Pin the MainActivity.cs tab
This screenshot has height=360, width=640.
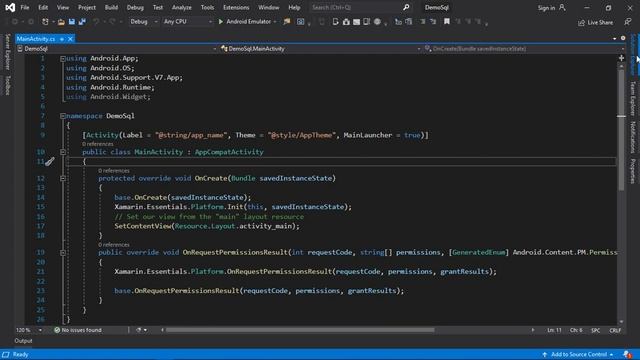[x=62, y=39]
